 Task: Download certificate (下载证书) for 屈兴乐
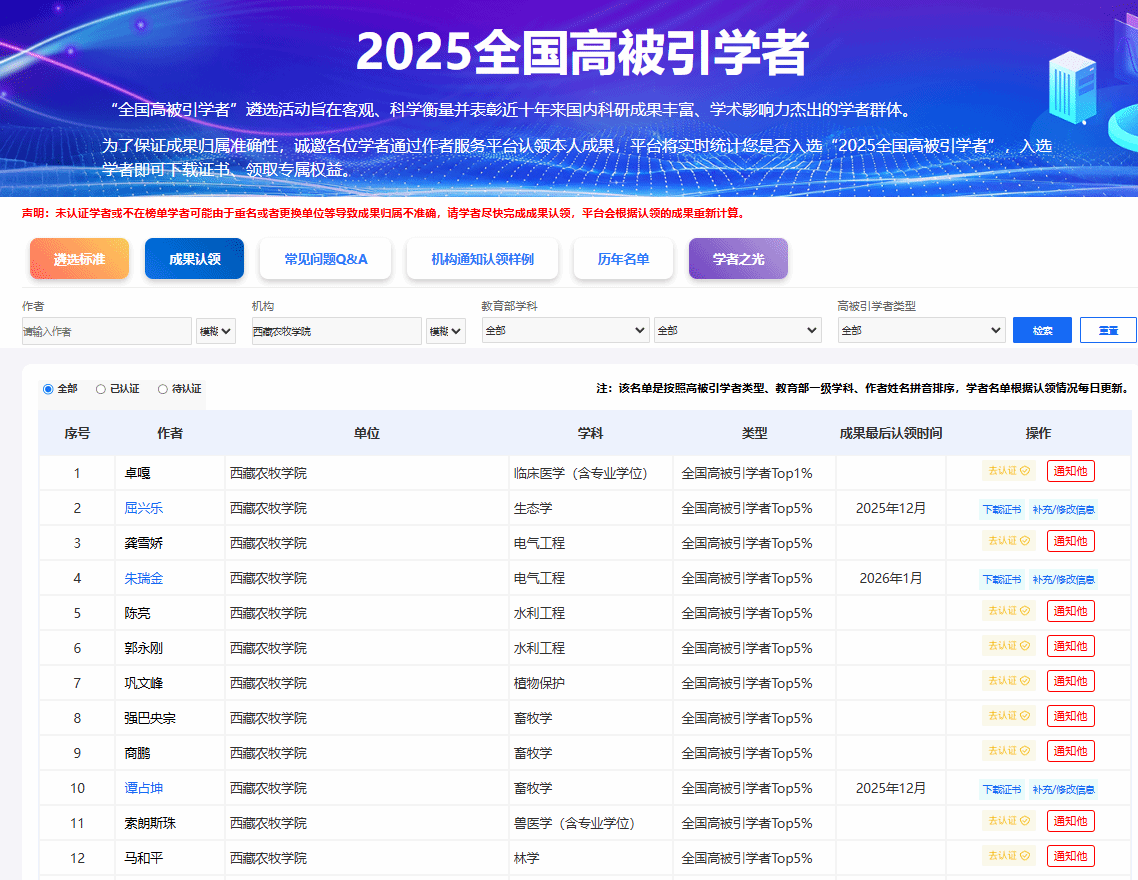click(x=1001, y=509)
